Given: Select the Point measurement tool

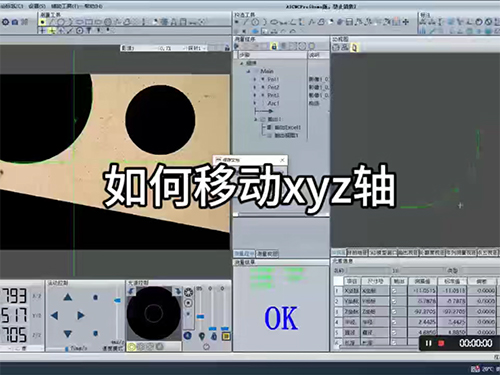Looking at the screenshot, I should pos(42,22).
